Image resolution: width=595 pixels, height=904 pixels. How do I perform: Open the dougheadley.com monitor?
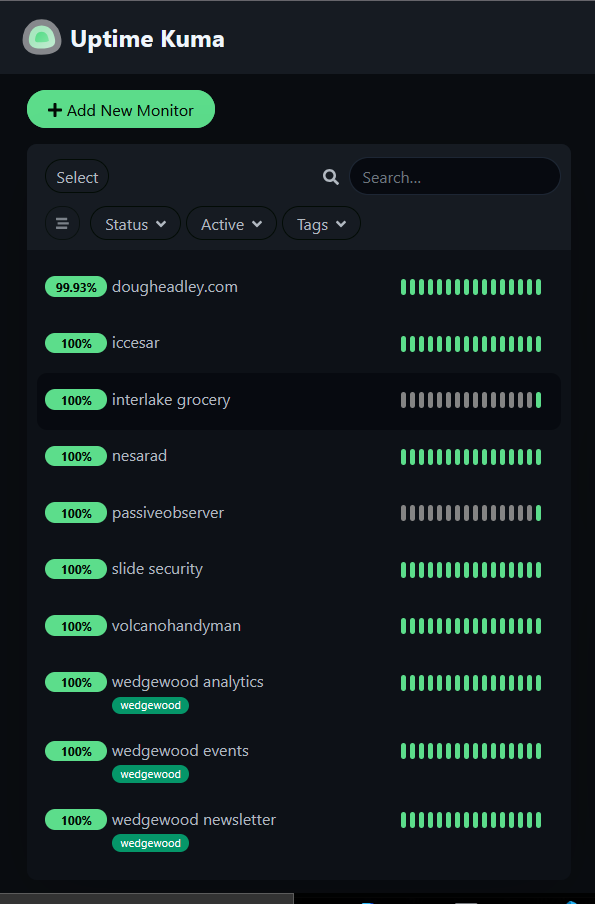pos(299,287)
